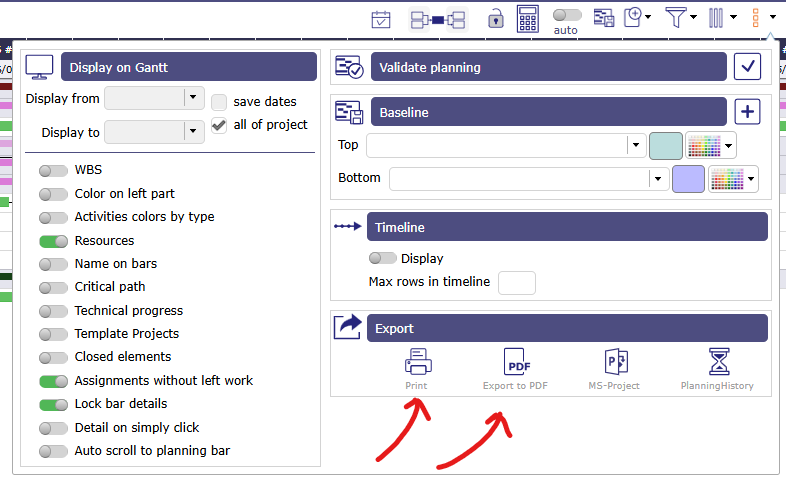The height and width of the screenshot is (498, 786).
Task: Click the Print export icon
Action: [417, 361]
